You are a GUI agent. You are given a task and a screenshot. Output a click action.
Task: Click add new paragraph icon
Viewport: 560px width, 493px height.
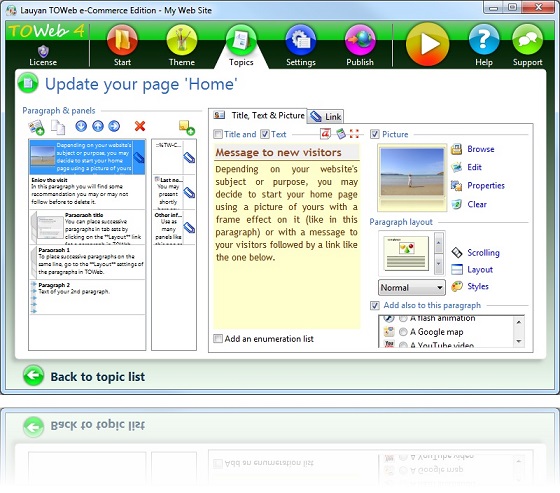pyautogui.click(x=36, y=127)
